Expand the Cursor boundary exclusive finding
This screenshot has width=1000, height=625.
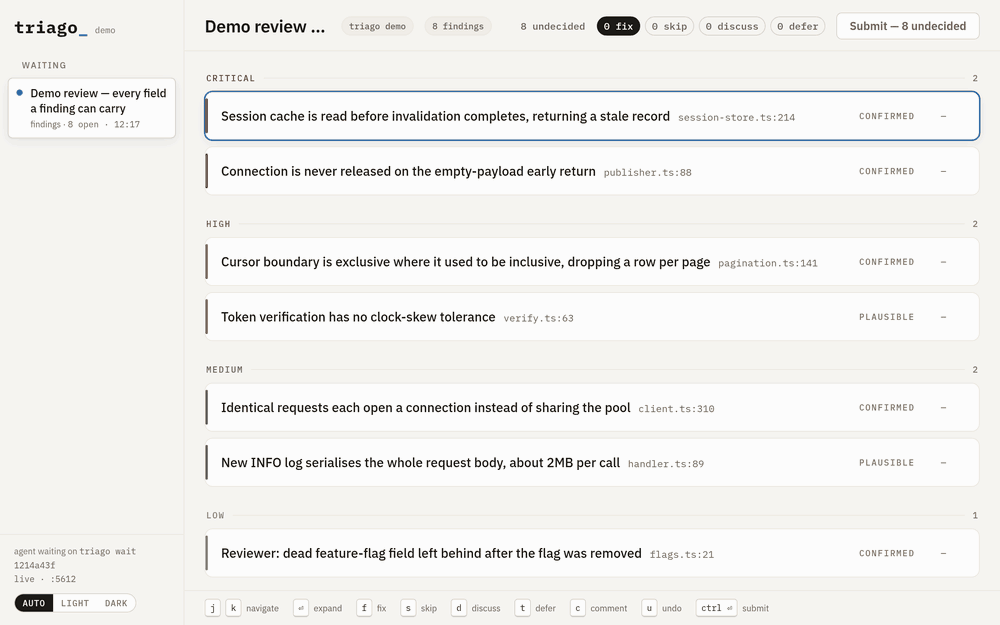pyautogui.click(x=592, y=261)
